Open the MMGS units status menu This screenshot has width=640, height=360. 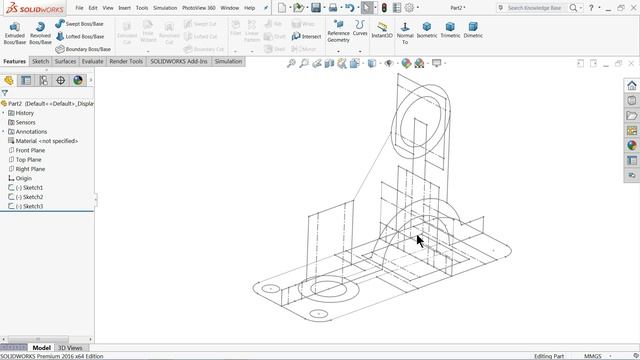click(x=597, y=356)
